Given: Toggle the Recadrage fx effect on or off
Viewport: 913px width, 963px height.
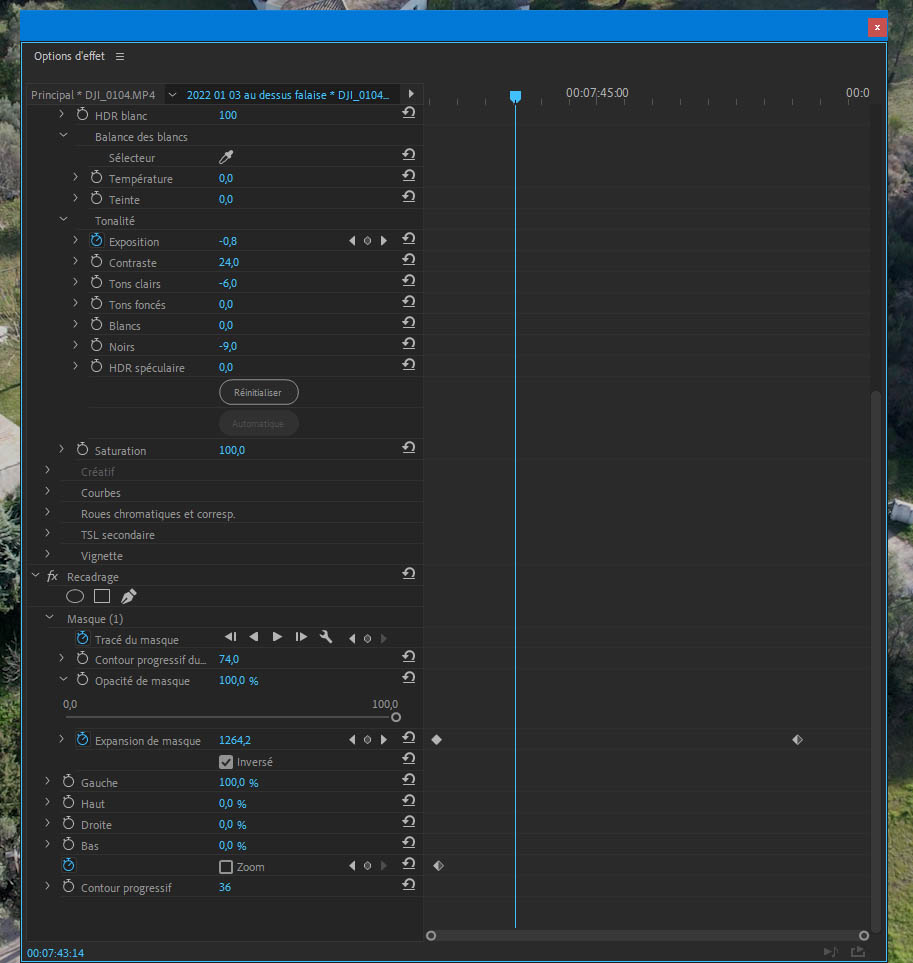Looking at the screenshot, I should 52,576.
